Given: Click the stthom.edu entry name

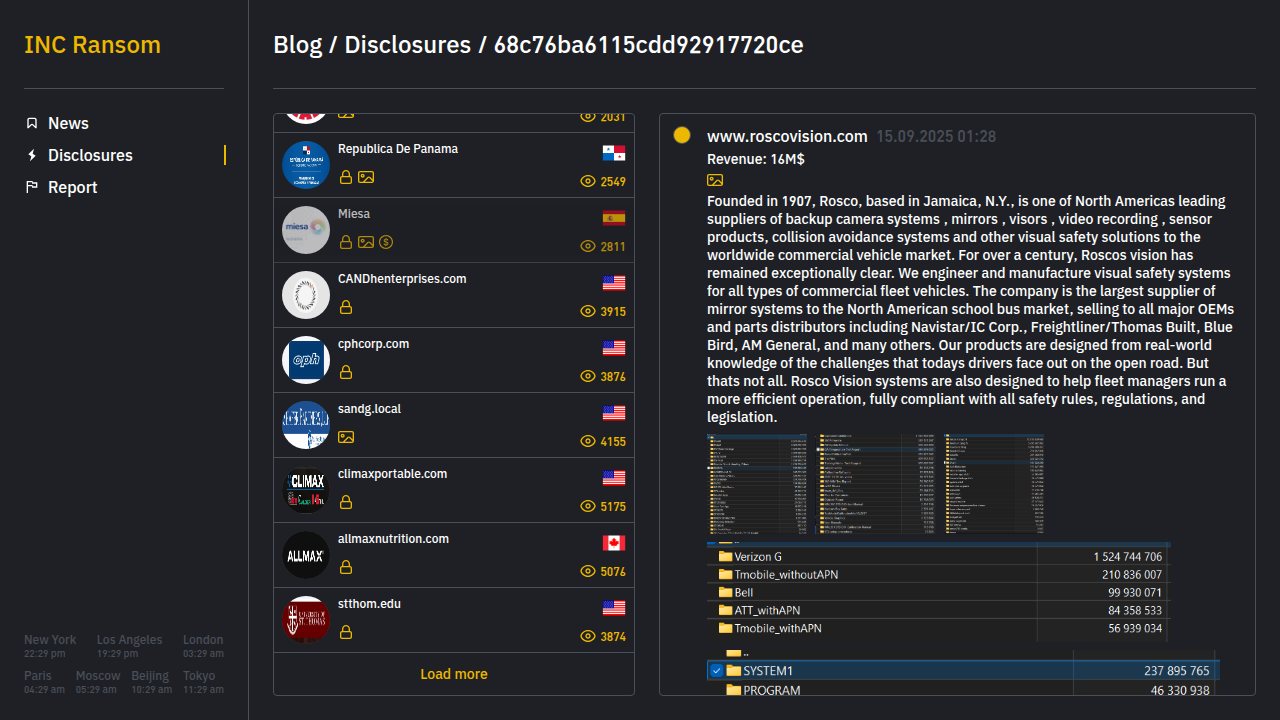Looking at the screenshot, I should tap(369, 604).
